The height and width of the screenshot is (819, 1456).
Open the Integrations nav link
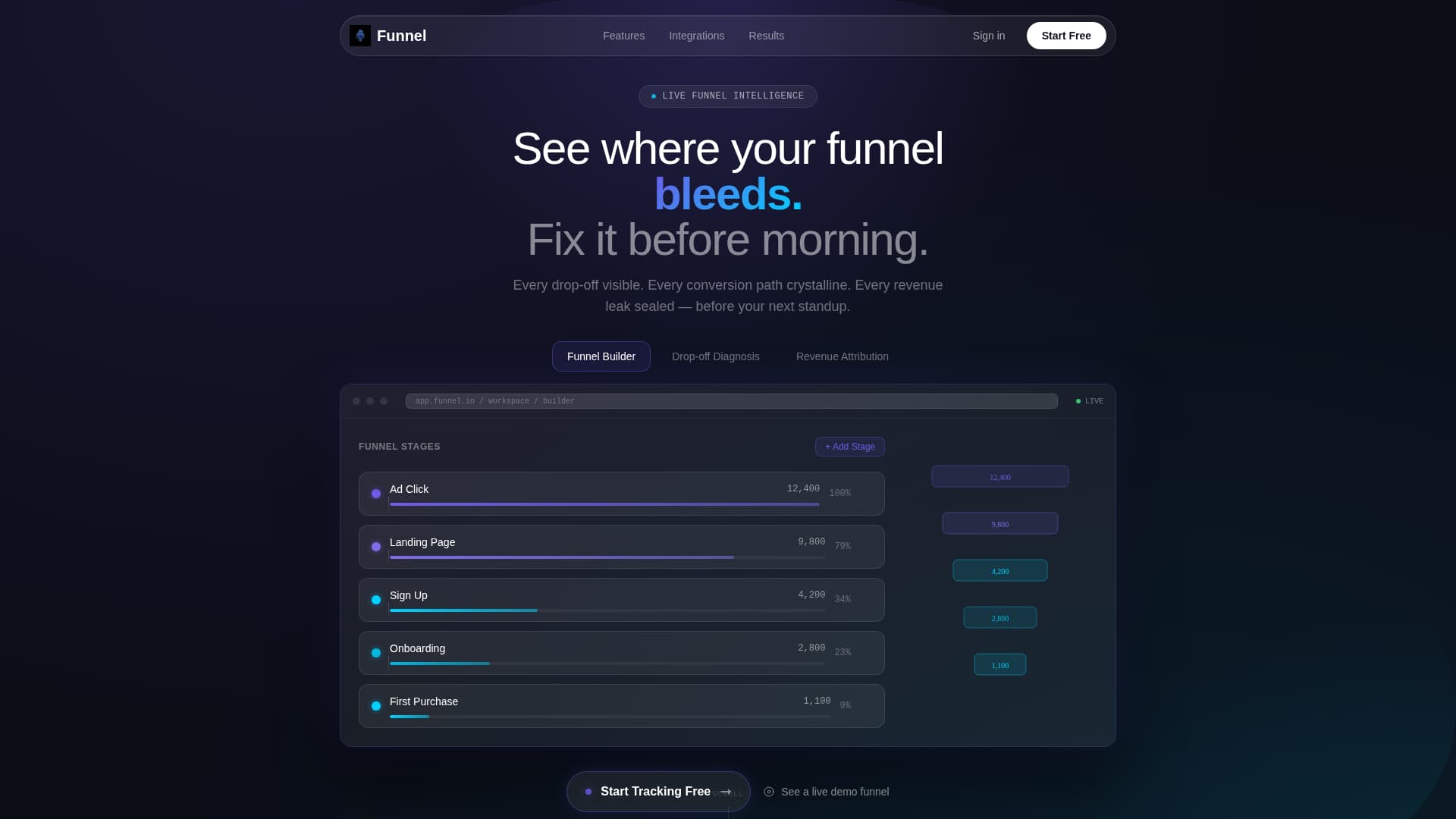696,36
